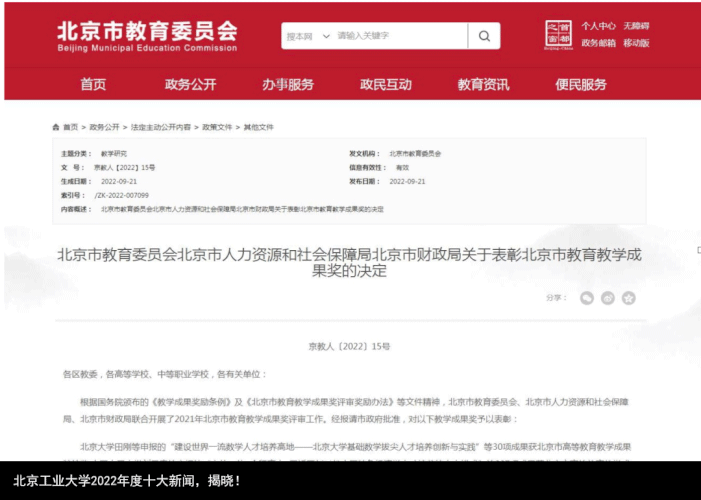This screenshot has width=701, height=500.
Task: Share the article via Weibo icon
Action: [608, 298]
